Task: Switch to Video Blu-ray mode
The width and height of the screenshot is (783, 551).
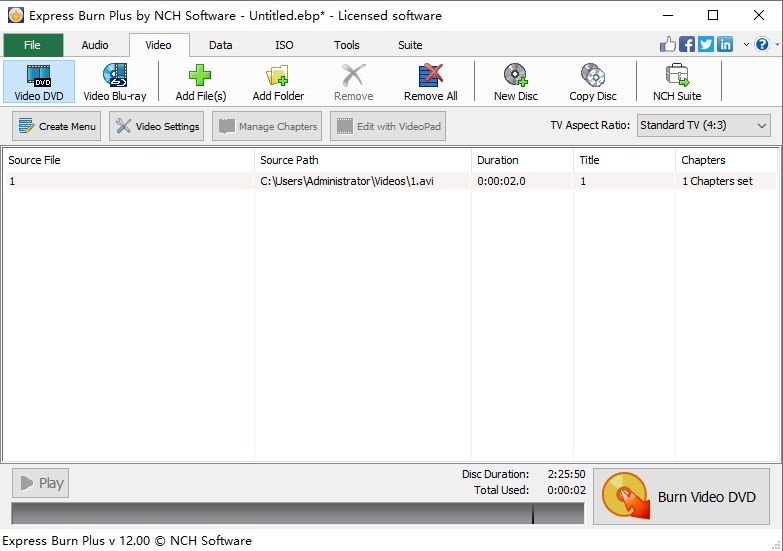Action: 115,82
